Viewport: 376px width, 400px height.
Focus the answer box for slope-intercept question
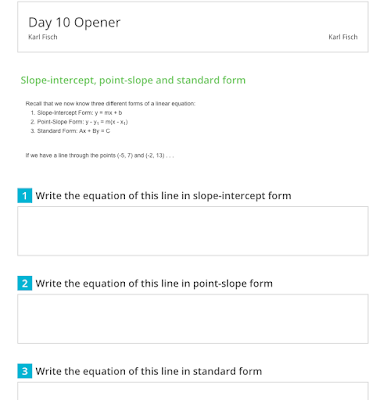click(193, 231)
